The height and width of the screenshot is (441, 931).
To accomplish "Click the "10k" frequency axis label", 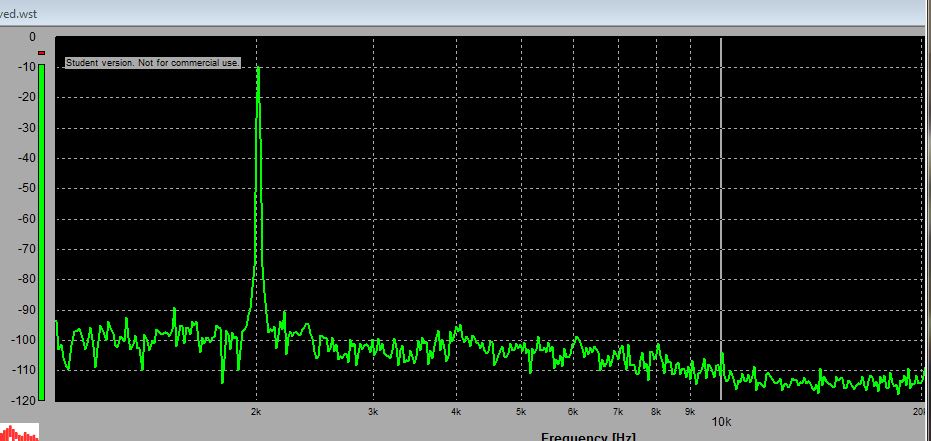I will pos(721,422).
